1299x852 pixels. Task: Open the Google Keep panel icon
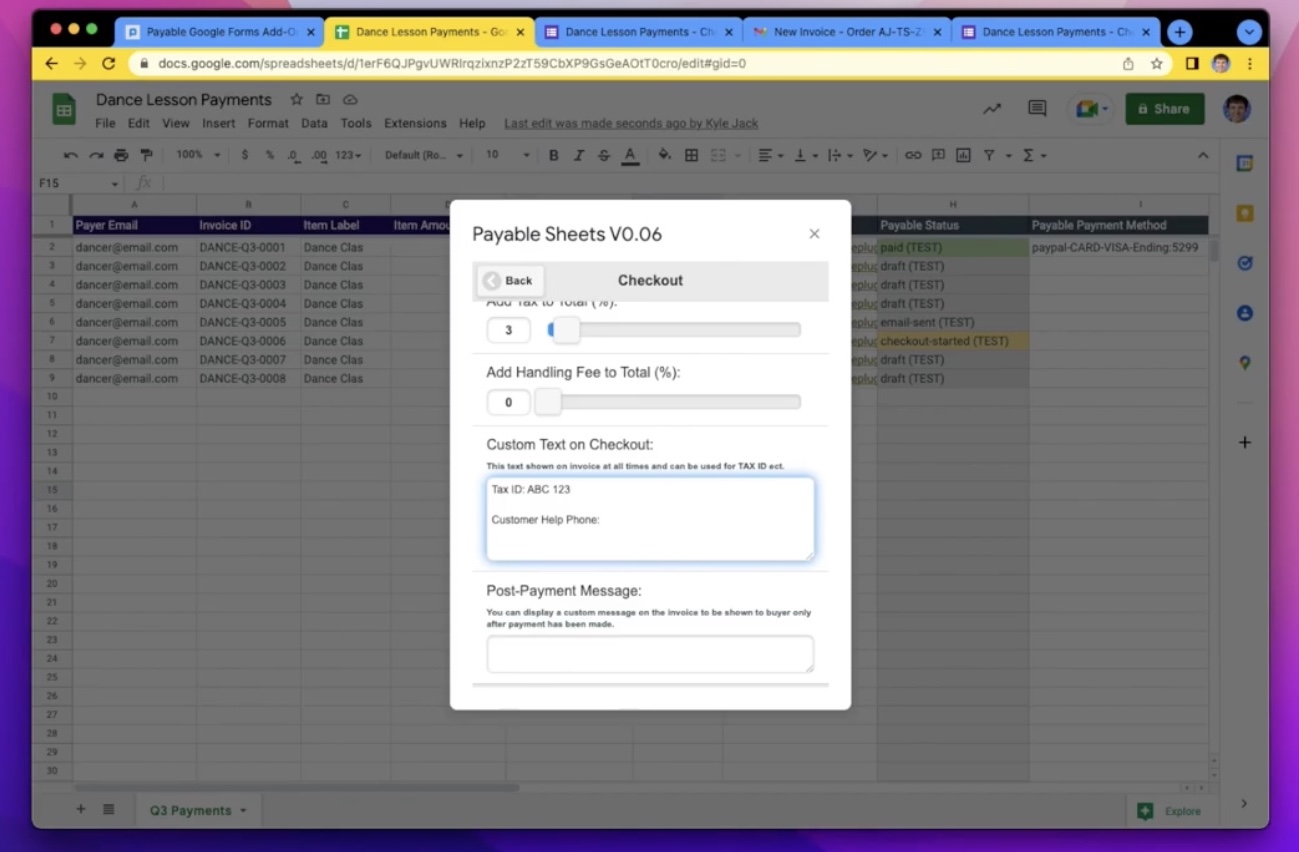(1244, 215)
